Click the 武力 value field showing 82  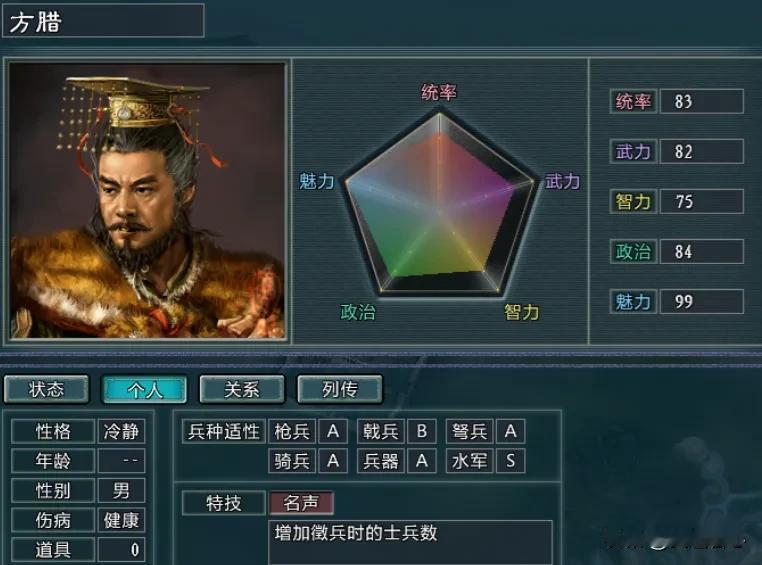[701, 152]
